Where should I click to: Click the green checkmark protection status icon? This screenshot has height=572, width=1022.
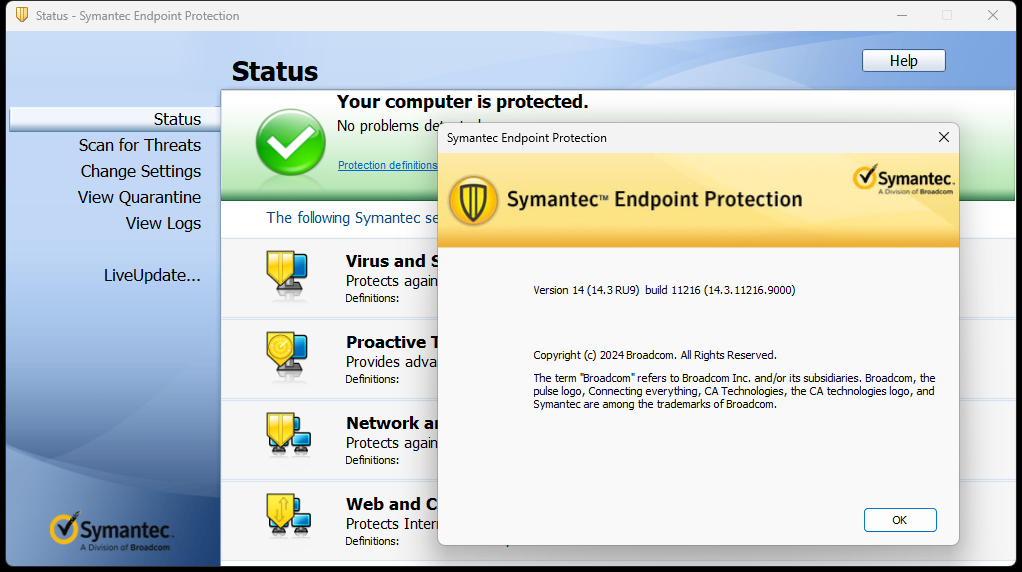290,143
